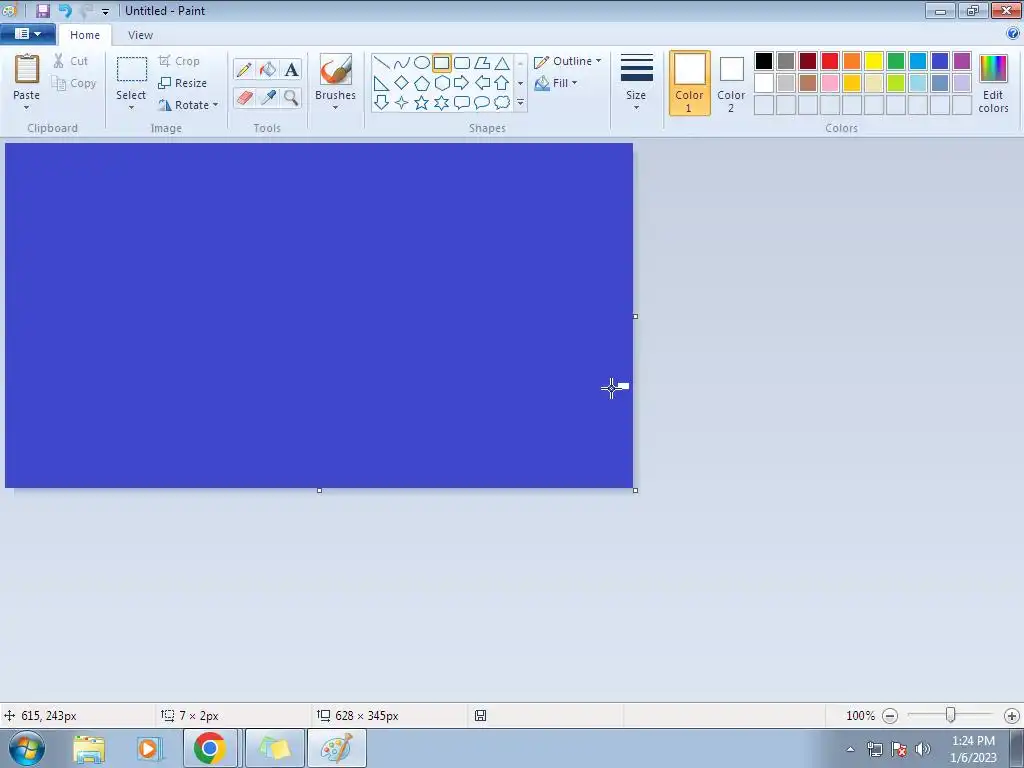This screenshot has width=1024, height=768.
Task: Click the volume speaker tray icon
Action: tap(923, 748)
